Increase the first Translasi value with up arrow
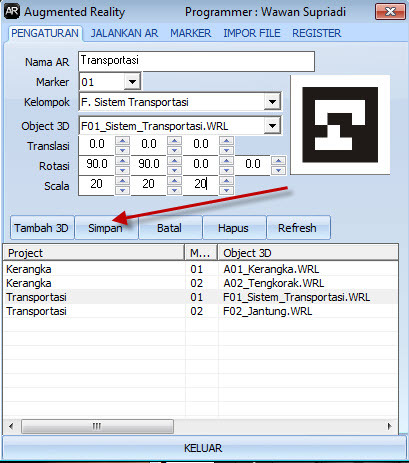 pos(122,141)
